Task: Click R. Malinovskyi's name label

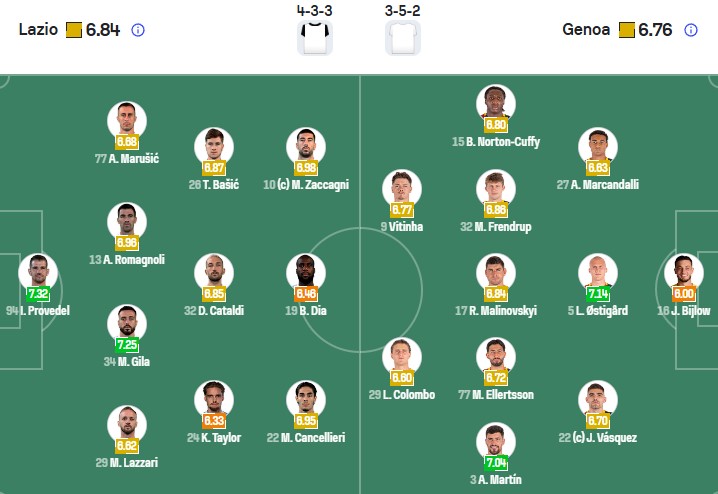Action: coord(496,311)
